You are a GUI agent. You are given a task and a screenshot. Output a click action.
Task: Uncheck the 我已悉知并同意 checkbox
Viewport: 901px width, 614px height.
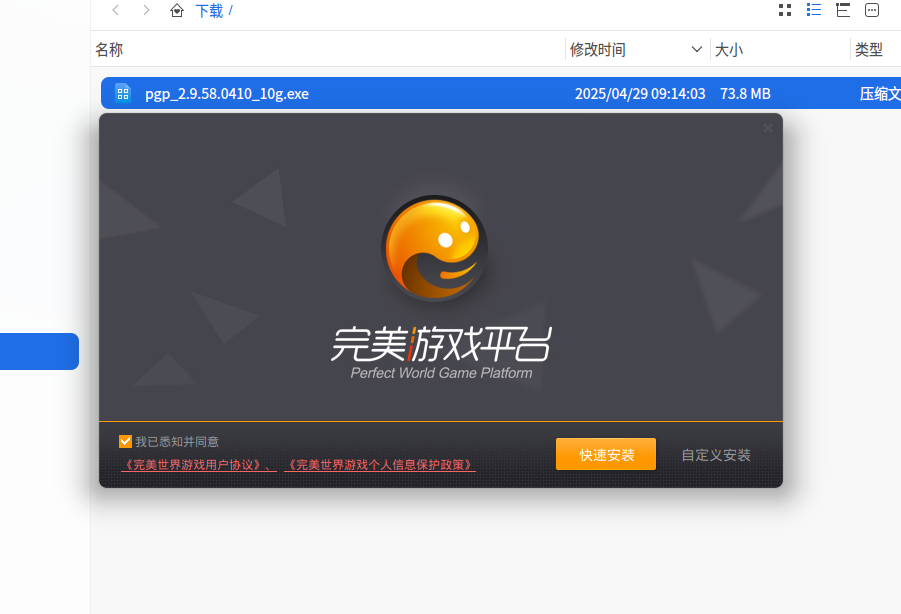click(x=125, y=441)
